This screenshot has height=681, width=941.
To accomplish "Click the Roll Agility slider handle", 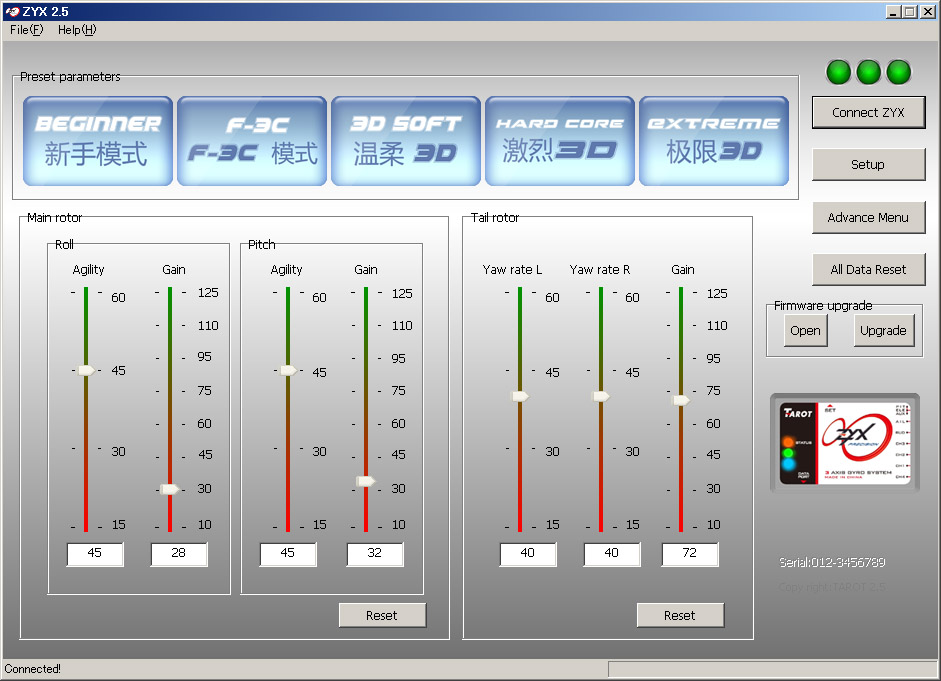I will coord(86,370).
